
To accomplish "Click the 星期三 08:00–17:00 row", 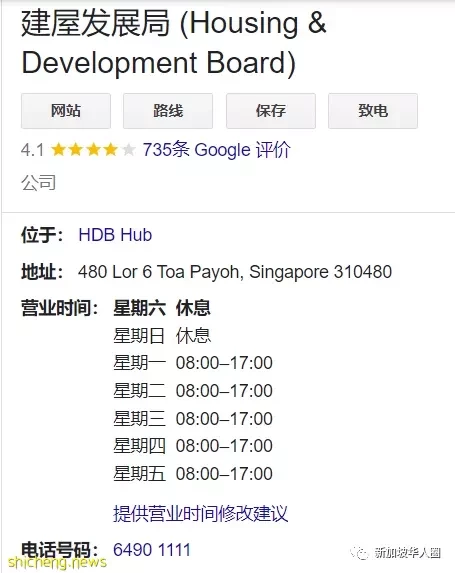I will pyautogui.click(x=193, y=418).
